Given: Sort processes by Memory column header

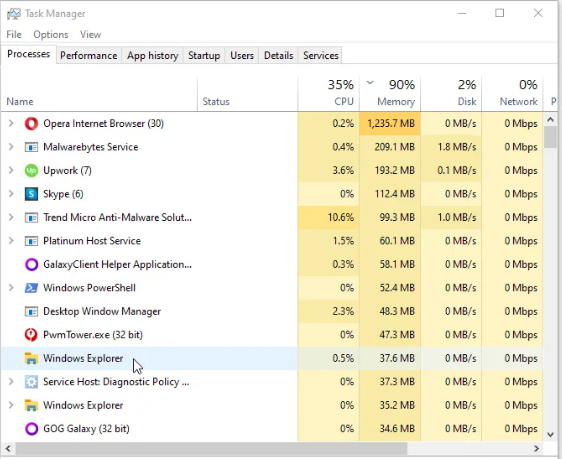Looking at the screenshot, I should point(390,94).
